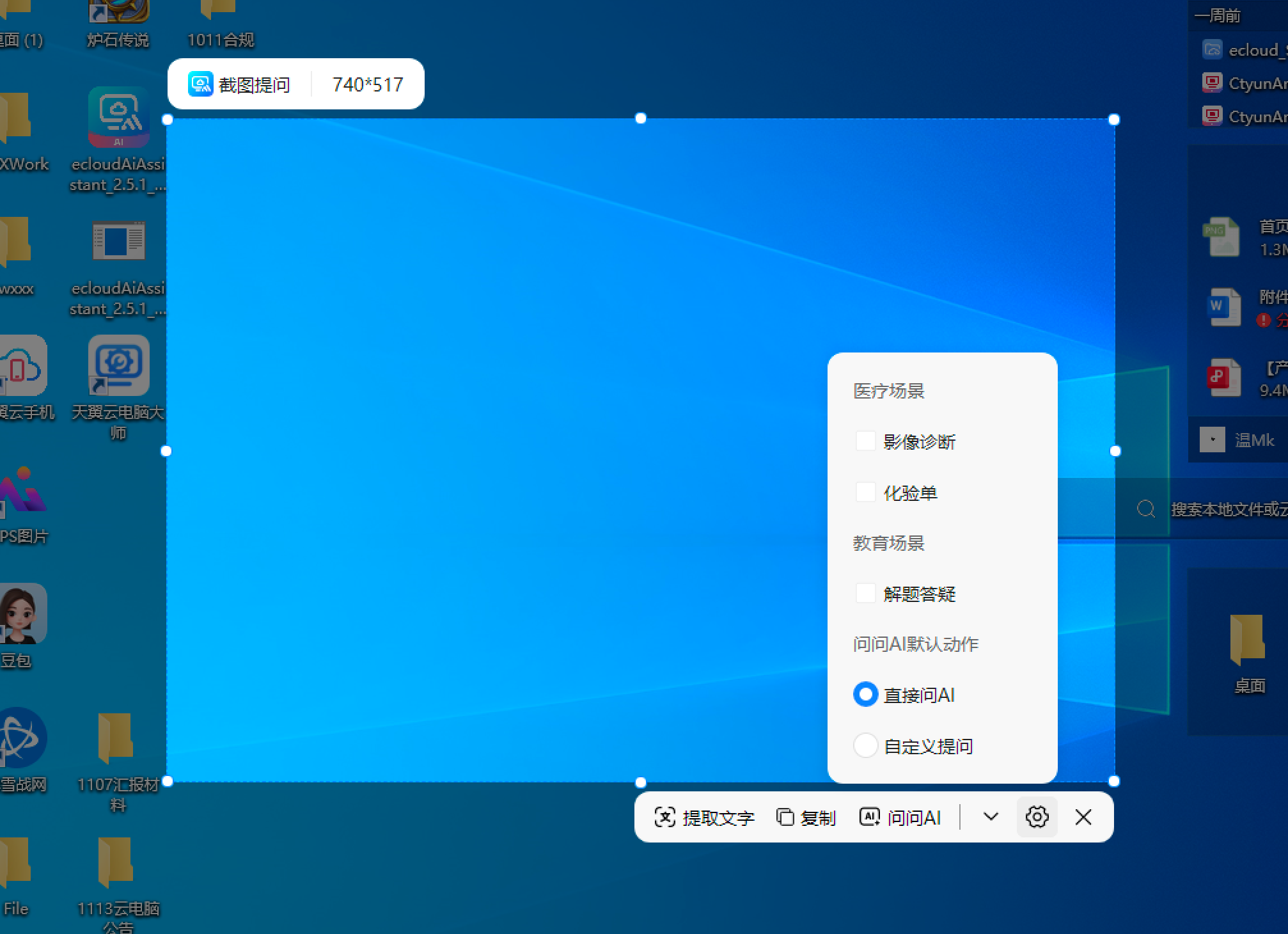1288x934 pixels.
Task: Click the settings gear in screenshot toolbar
Action: click(x=1037, y=817)
